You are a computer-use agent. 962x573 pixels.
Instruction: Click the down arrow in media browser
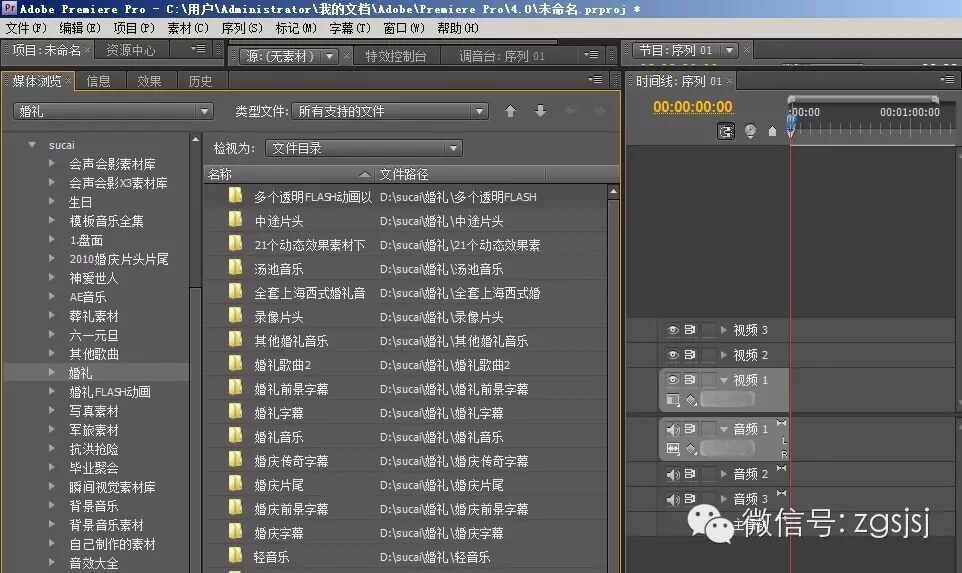click(x=541, y=111)
